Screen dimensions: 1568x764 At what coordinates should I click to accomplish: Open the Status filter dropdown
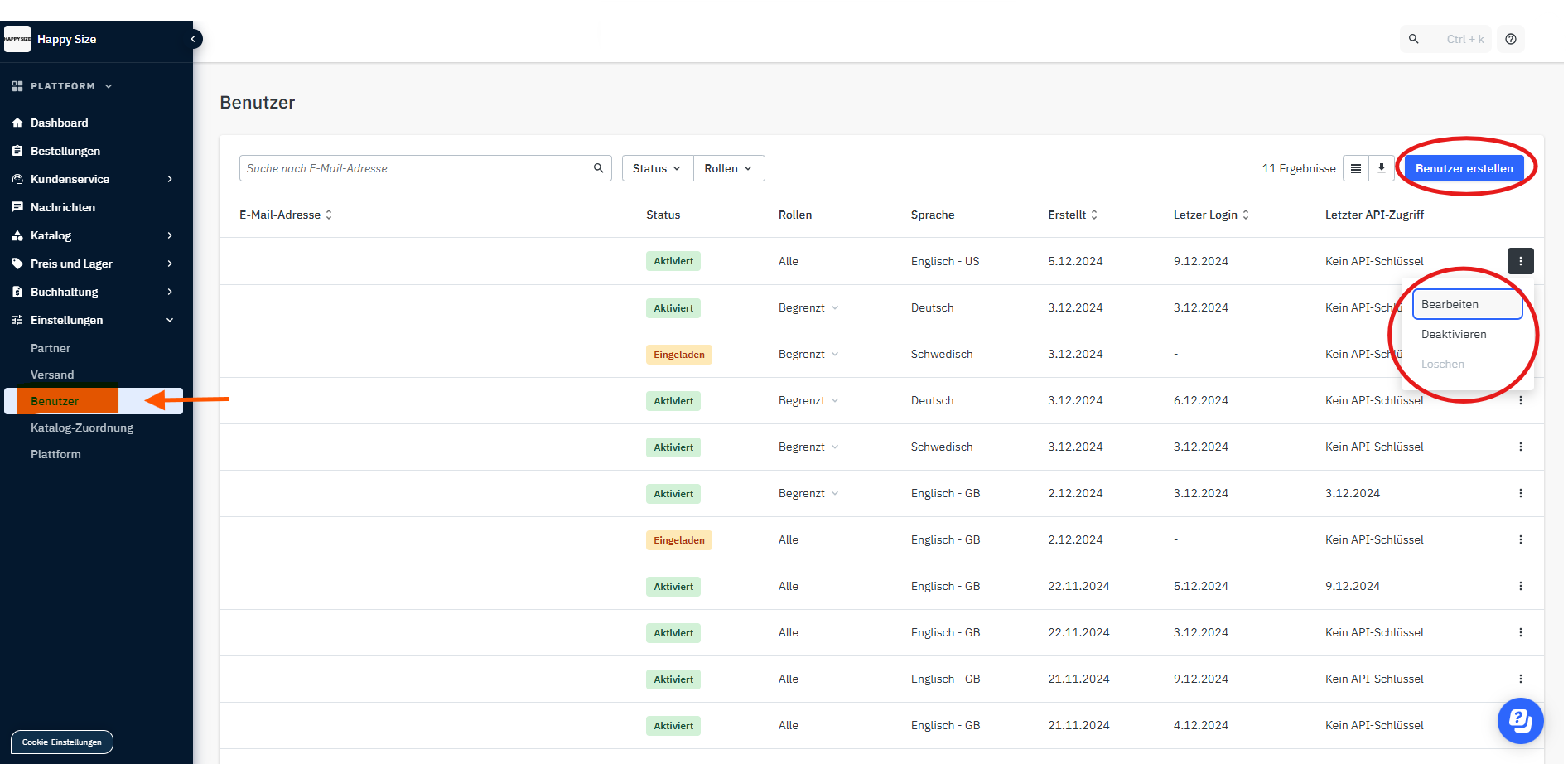pyautogui.click(x=657, y=168)
